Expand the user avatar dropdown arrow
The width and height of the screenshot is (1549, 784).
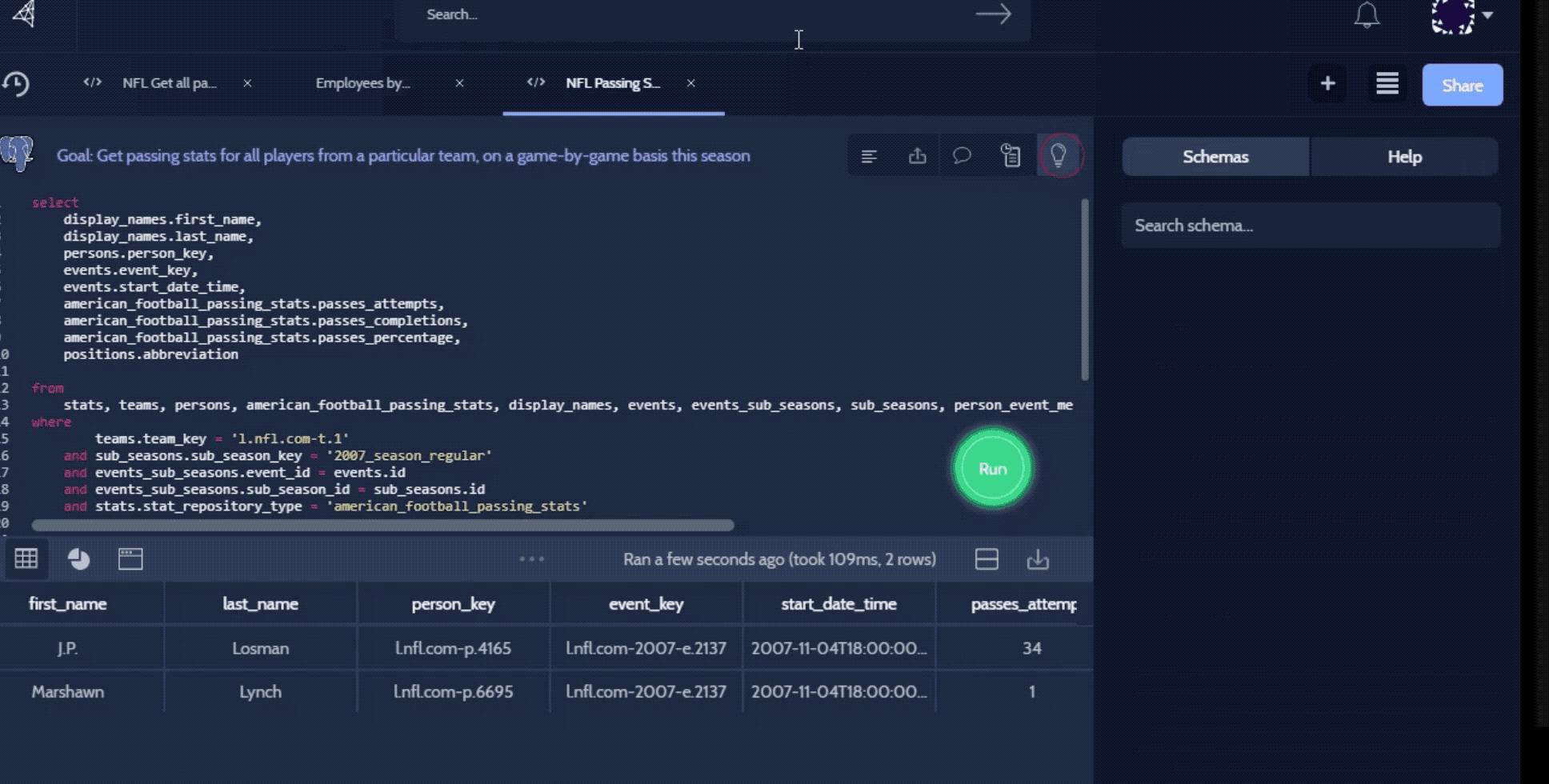coord(1487,15)
